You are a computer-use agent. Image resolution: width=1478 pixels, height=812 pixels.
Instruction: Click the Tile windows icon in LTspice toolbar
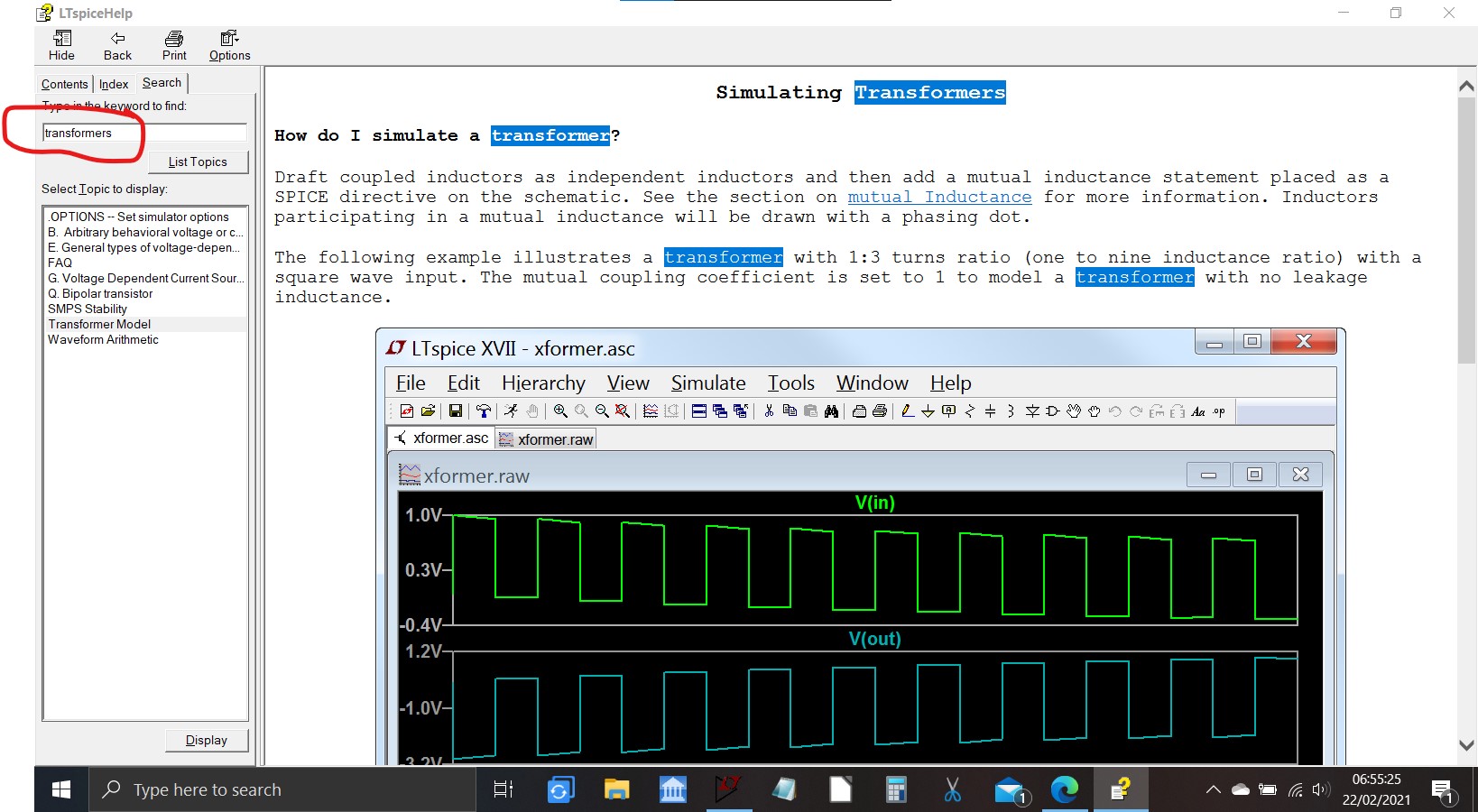tap(699, 411)
